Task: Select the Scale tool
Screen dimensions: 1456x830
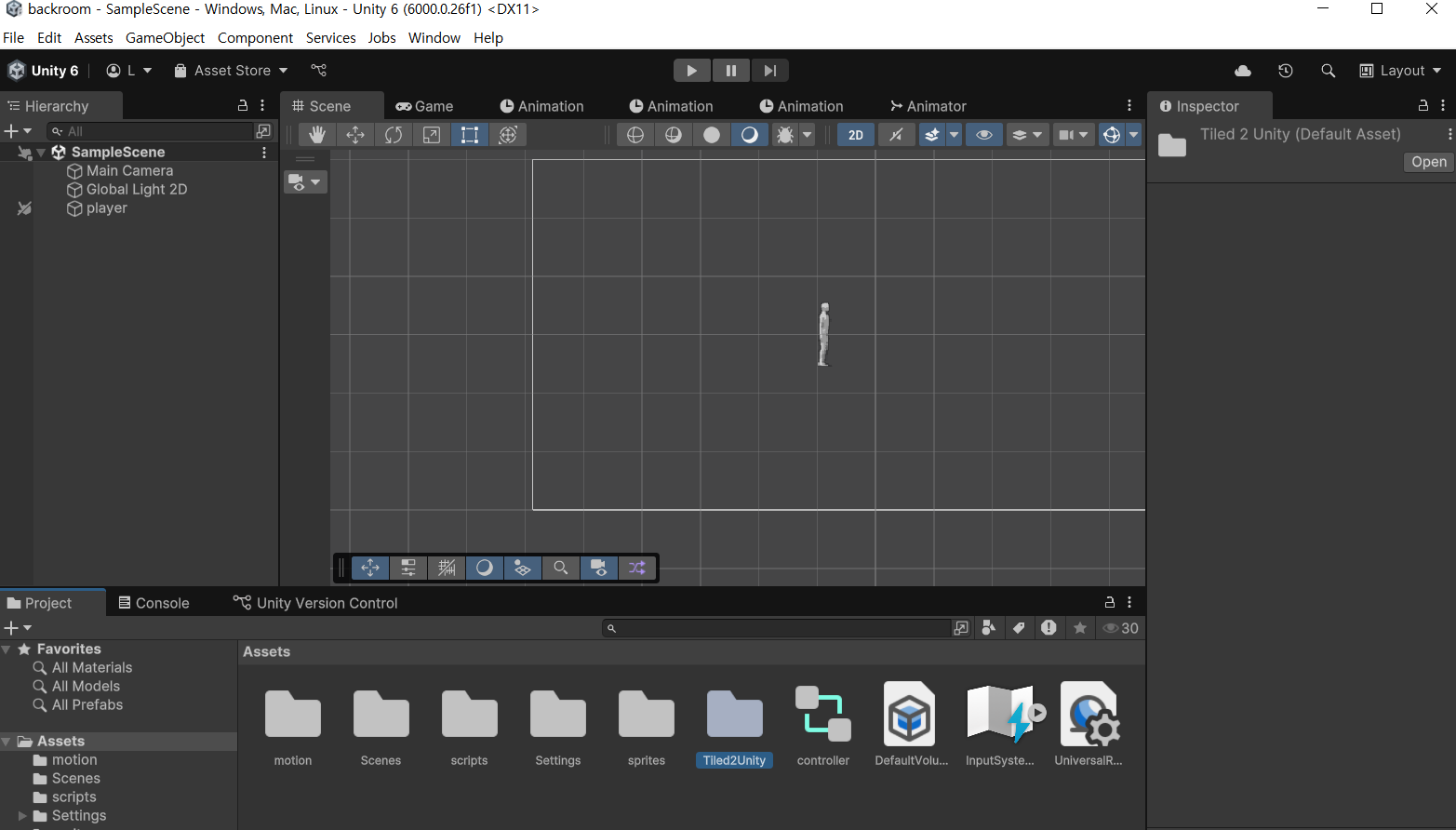Action: (432, 135)
